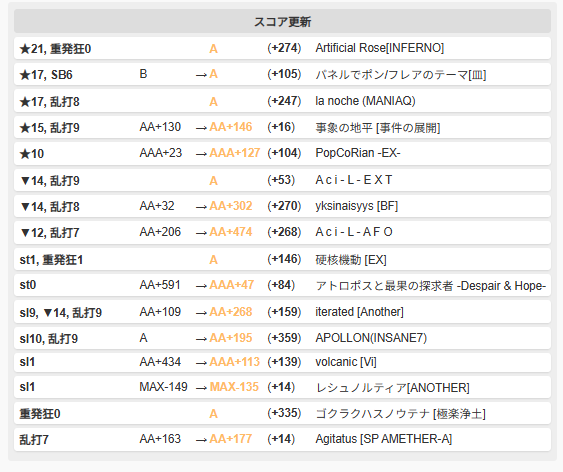Open la noche (MANIAQ) song entry
This screenshot has width=563, height=472.
pyautogui.click(x=365, y=101)
